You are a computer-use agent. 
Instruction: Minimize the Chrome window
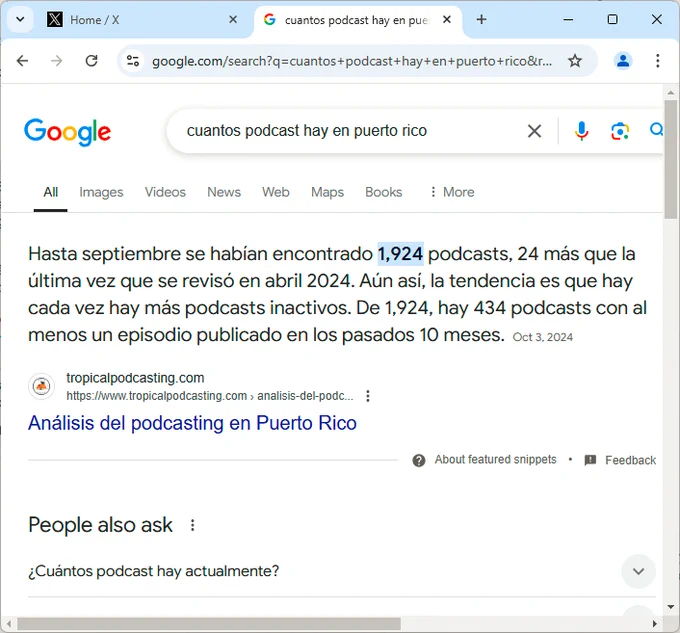(568, 20)
